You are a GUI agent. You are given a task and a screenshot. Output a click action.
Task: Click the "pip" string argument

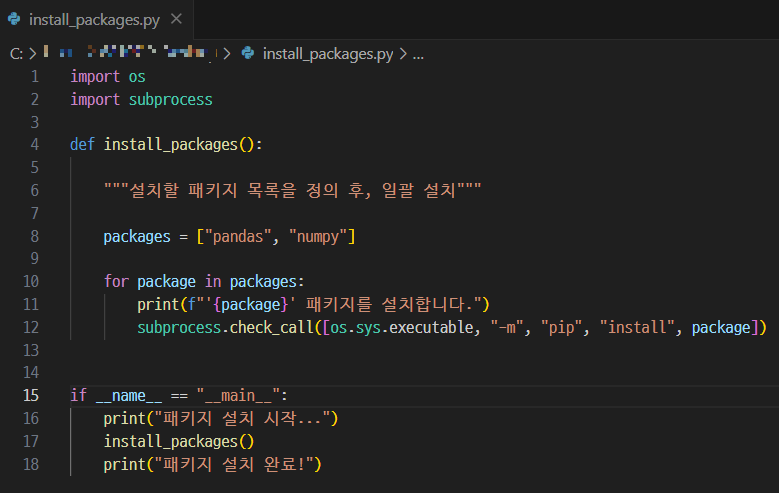(x=561, y=328)
